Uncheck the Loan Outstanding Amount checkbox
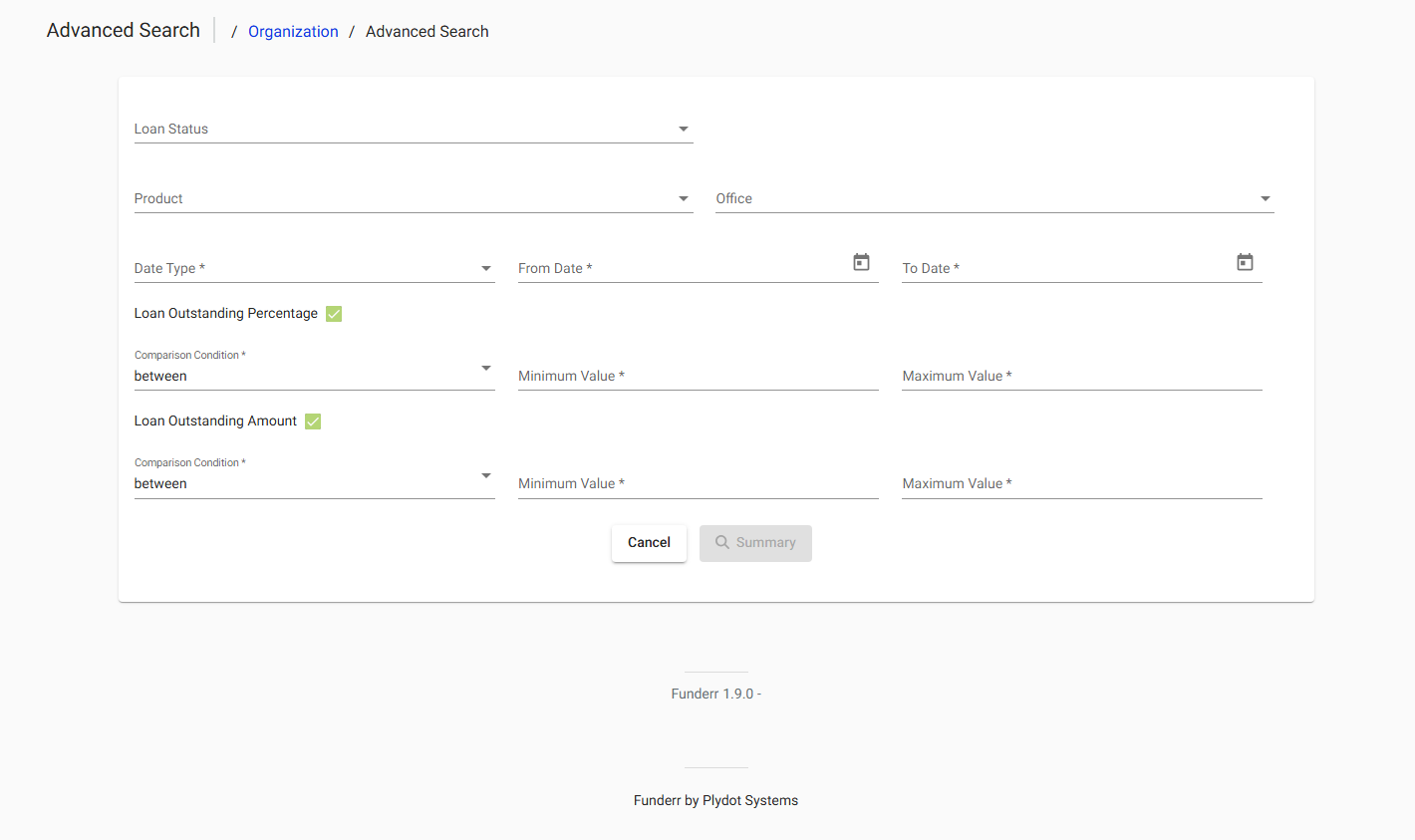1415x840 pixels. (312, 420)
